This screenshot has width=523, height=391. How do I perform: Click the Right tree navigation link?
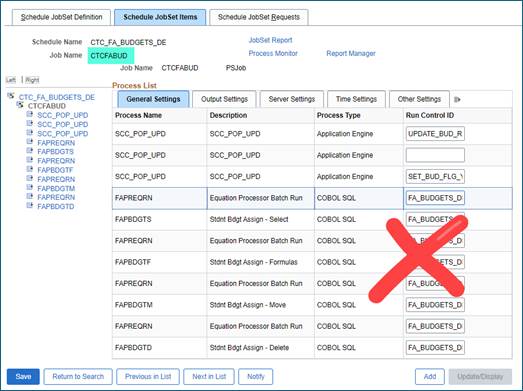tap(32, 80)
